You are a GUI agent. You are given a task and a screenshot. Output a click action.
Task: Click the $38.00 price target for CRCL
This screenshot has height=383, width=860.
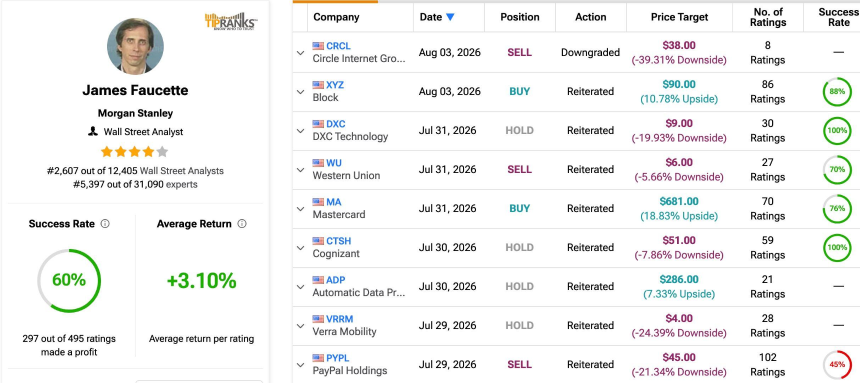[679, 46]
